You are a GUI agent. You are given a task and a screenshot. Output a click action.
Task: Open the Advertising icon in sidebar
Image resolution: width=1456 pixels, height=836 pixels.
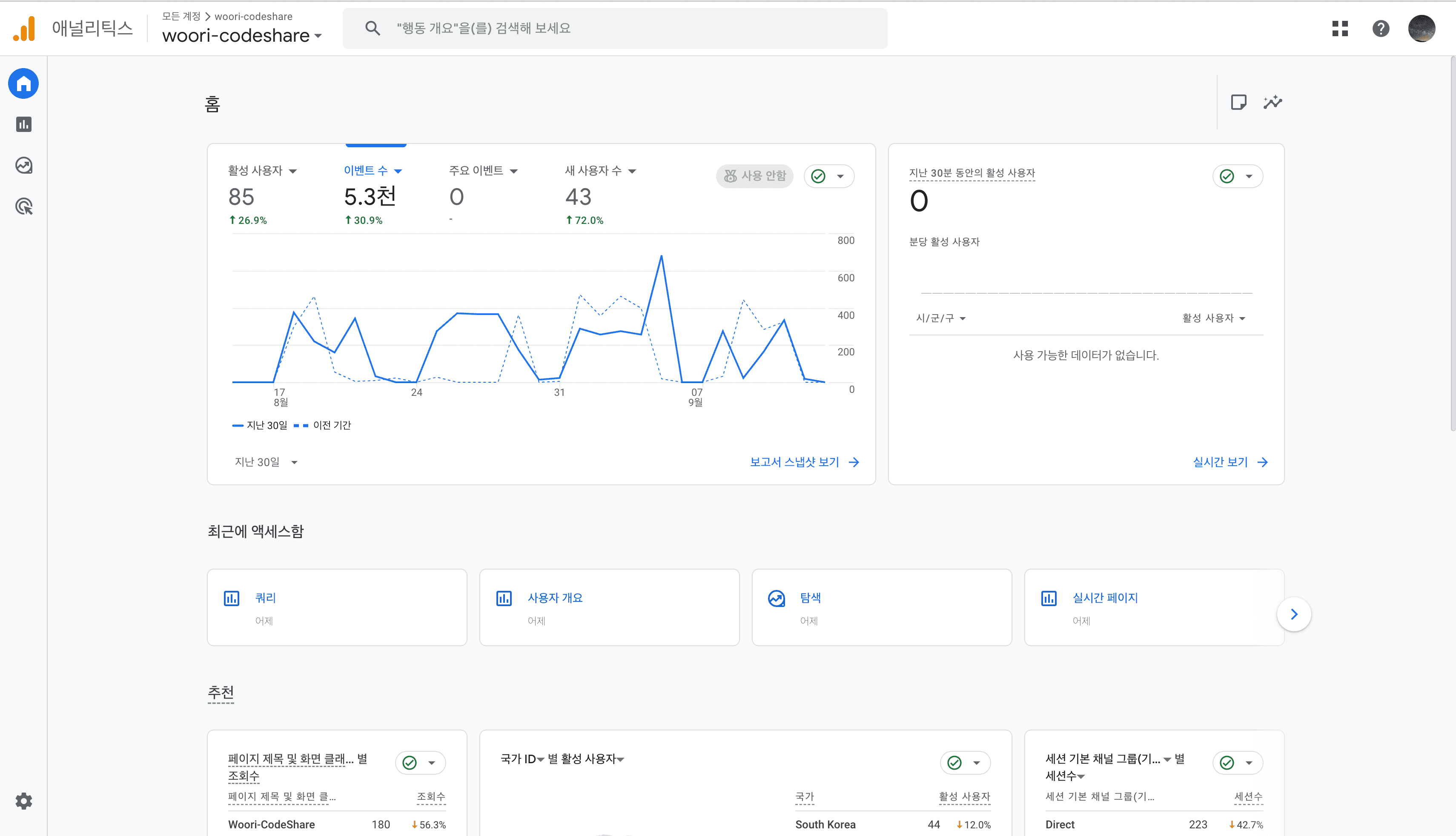[23, 207]
